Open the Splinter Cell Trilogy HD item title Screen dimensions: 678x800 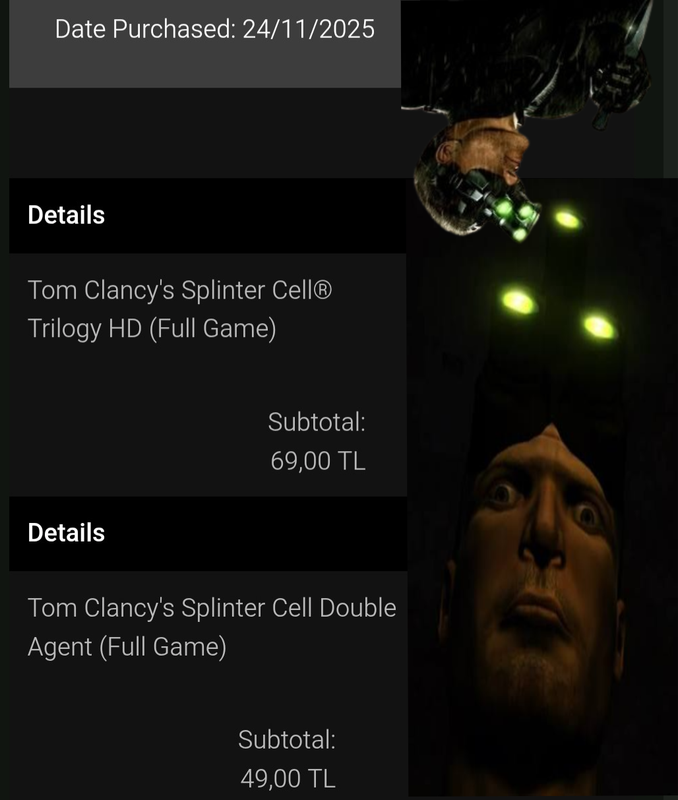(x=180, y=309)
